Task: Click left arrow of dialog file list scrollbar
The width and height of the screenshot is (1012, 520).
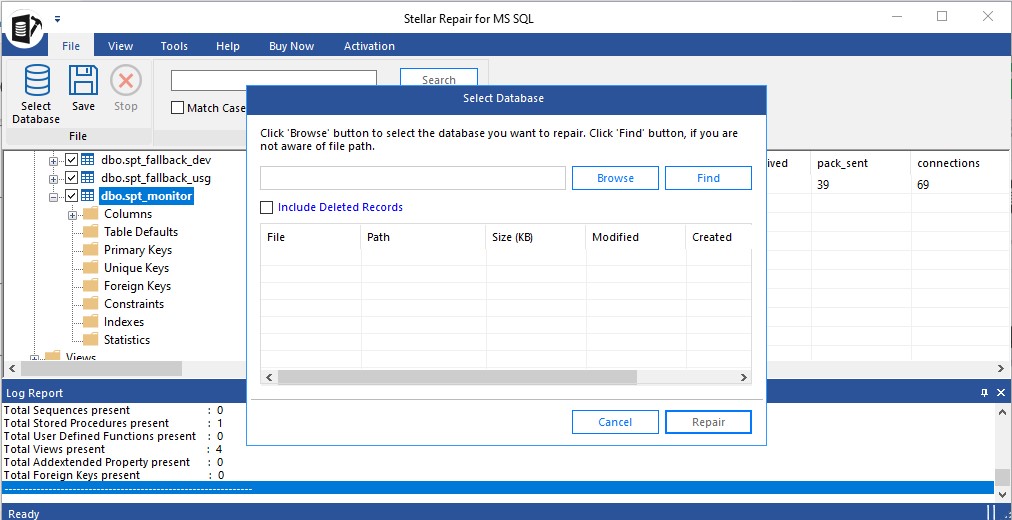Action: pos(269,377)
